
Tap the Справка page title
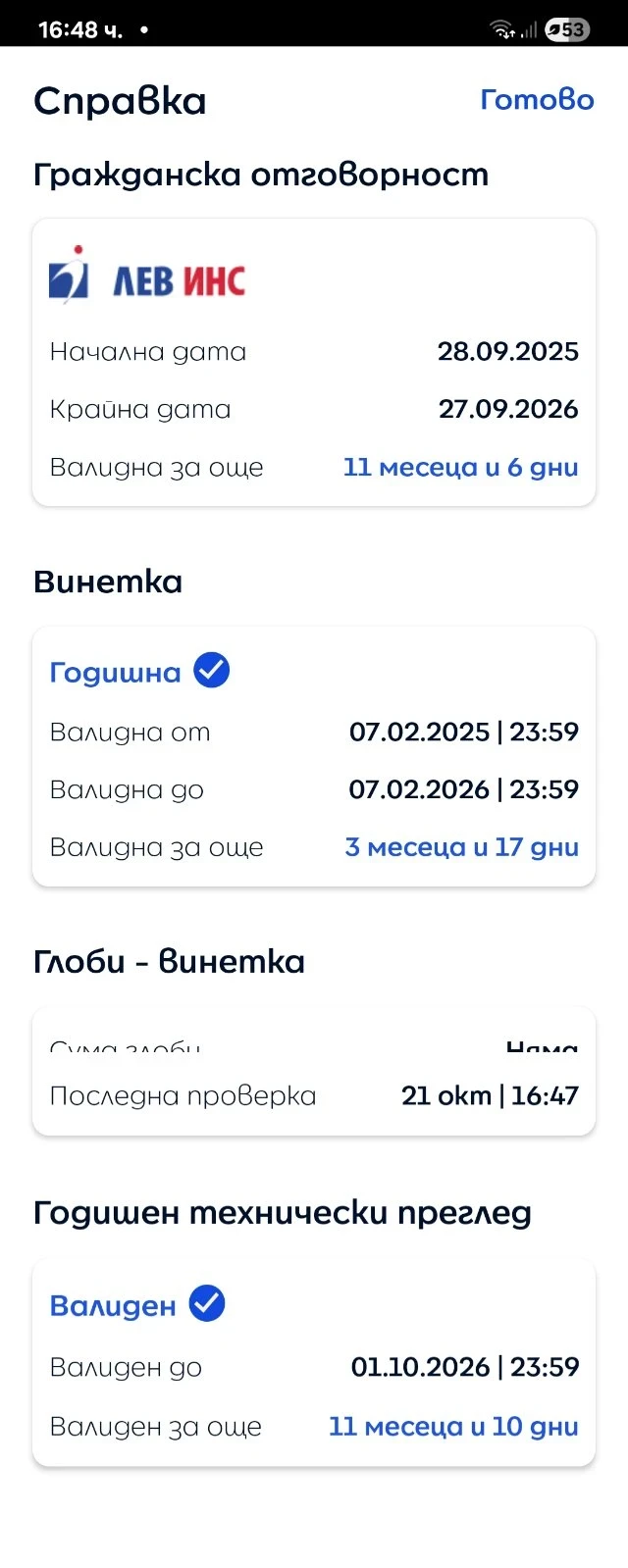click(120, 101)
